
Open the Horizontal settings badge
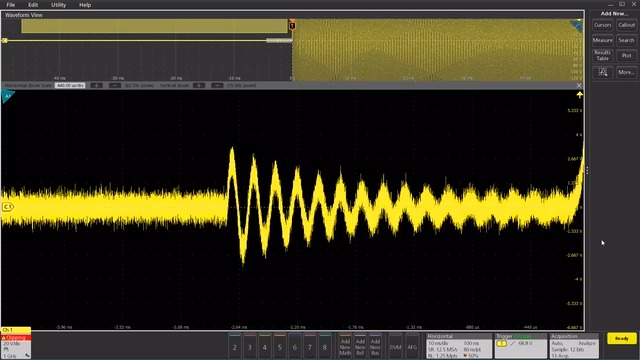pyautogui.click(x=459, y=346)
